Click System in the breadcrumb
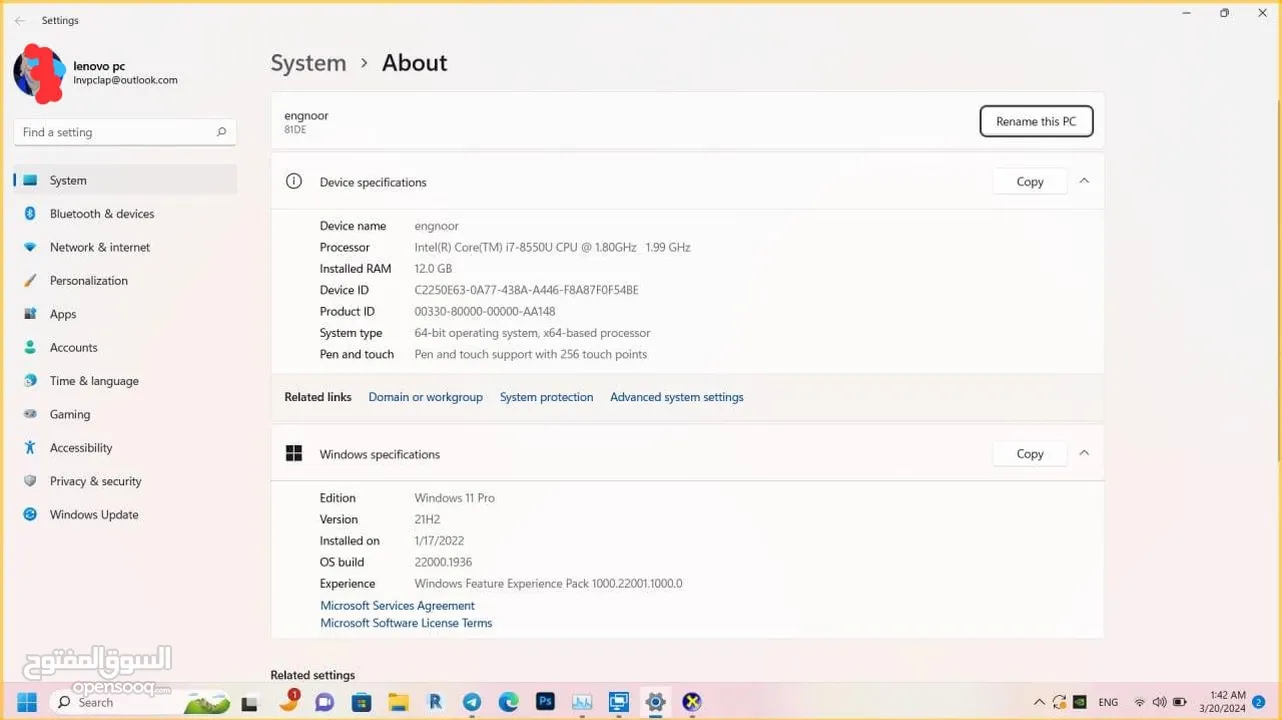The width and height of the screenshot is (1282, 720). 308,62
